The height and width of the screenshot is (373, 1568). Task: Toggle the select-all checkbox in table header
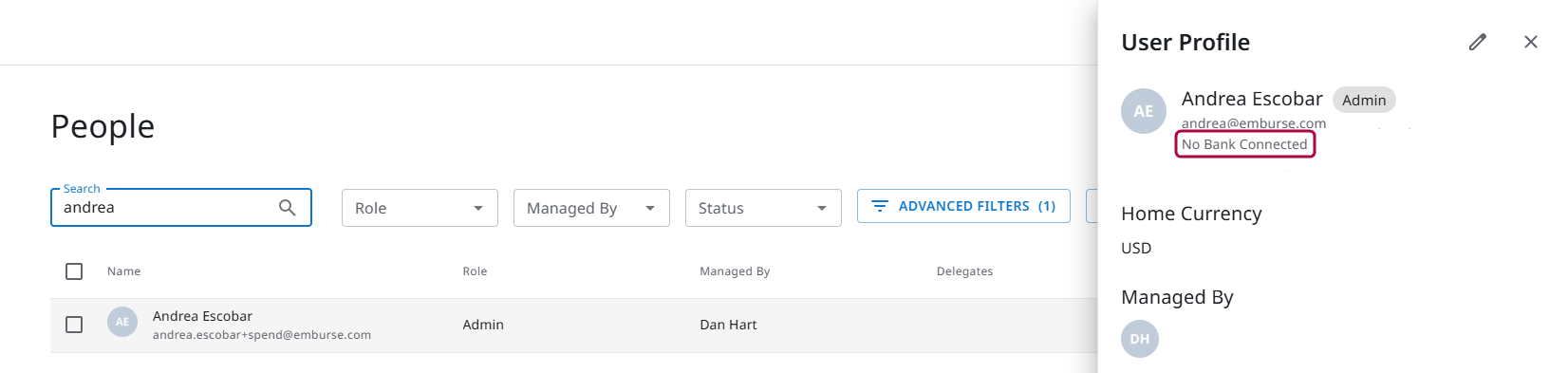pos(74,271)
